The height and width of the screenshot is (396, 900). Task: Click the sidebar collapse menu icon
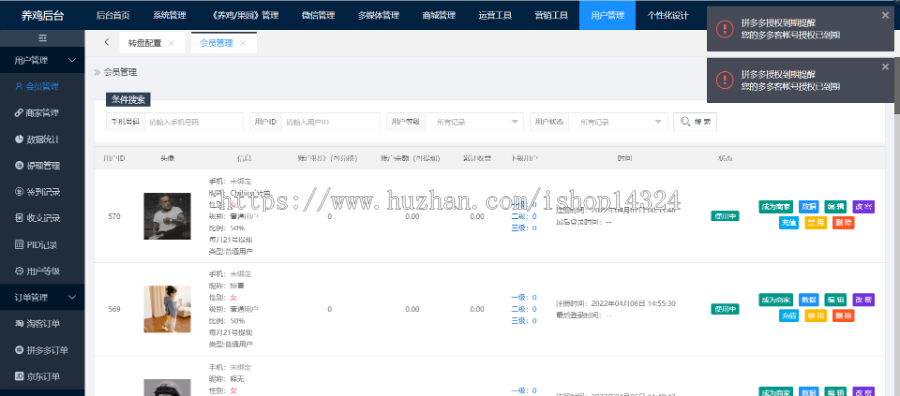pyautogui.click(x=42, y=38)
